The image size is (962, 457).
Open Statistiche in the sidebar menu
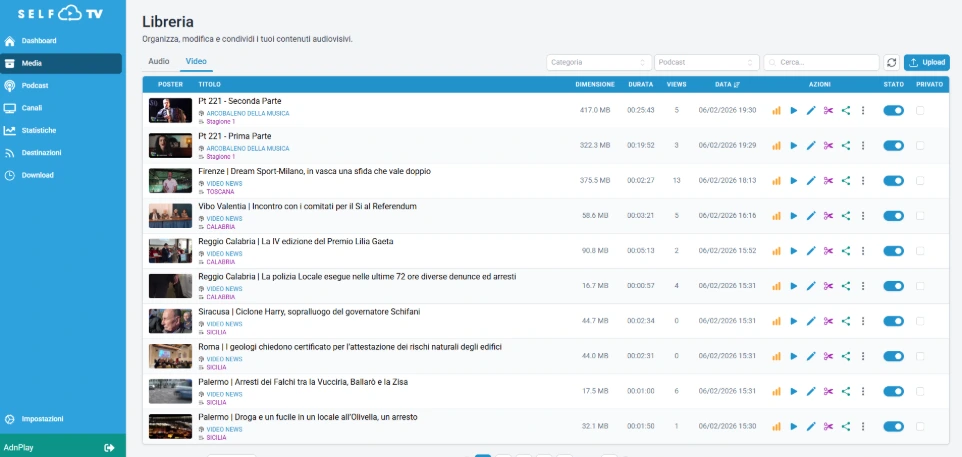coord(39,130)
